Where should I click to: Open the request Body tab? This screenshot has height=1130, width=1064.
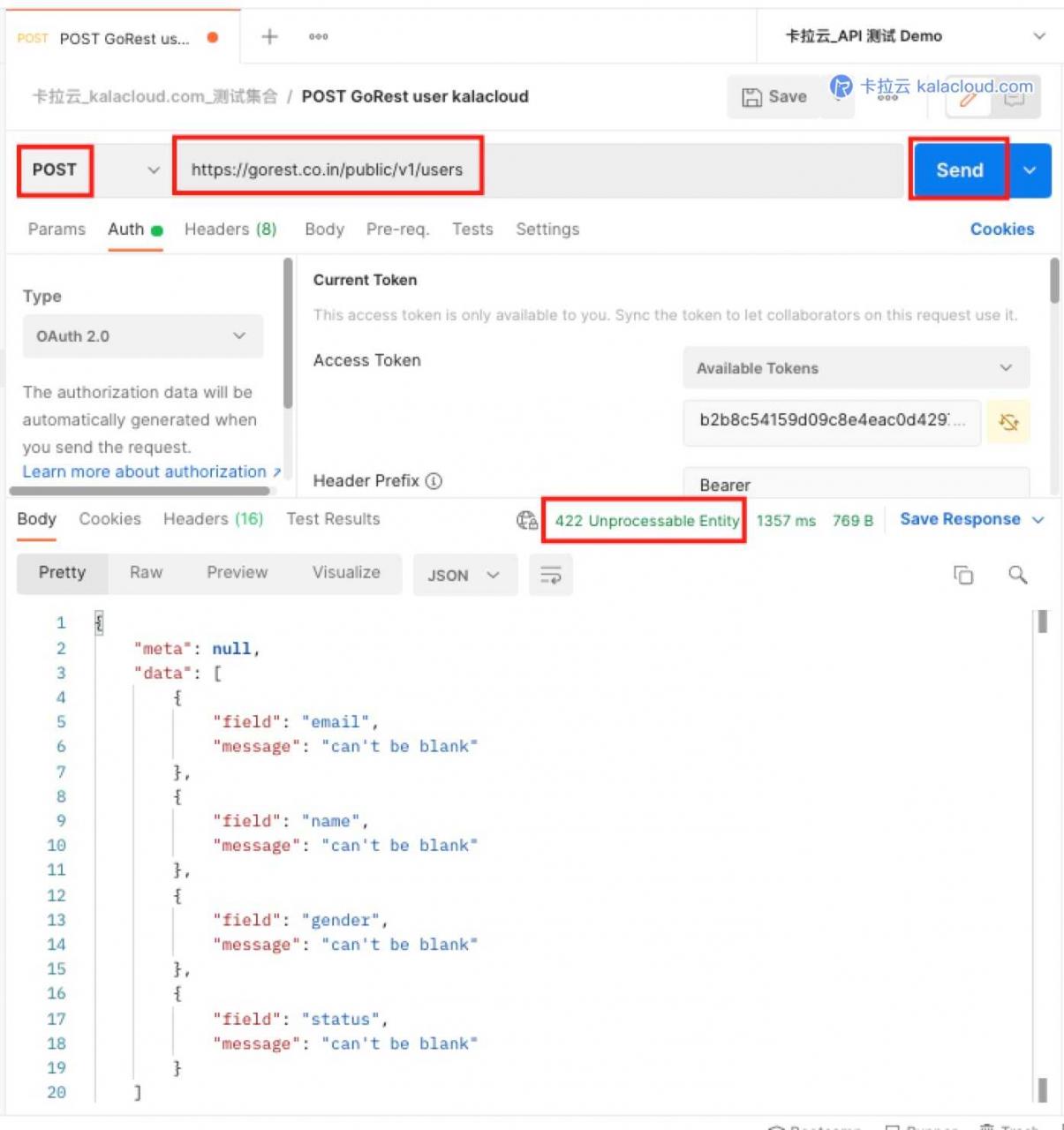(x=324, y=230)
